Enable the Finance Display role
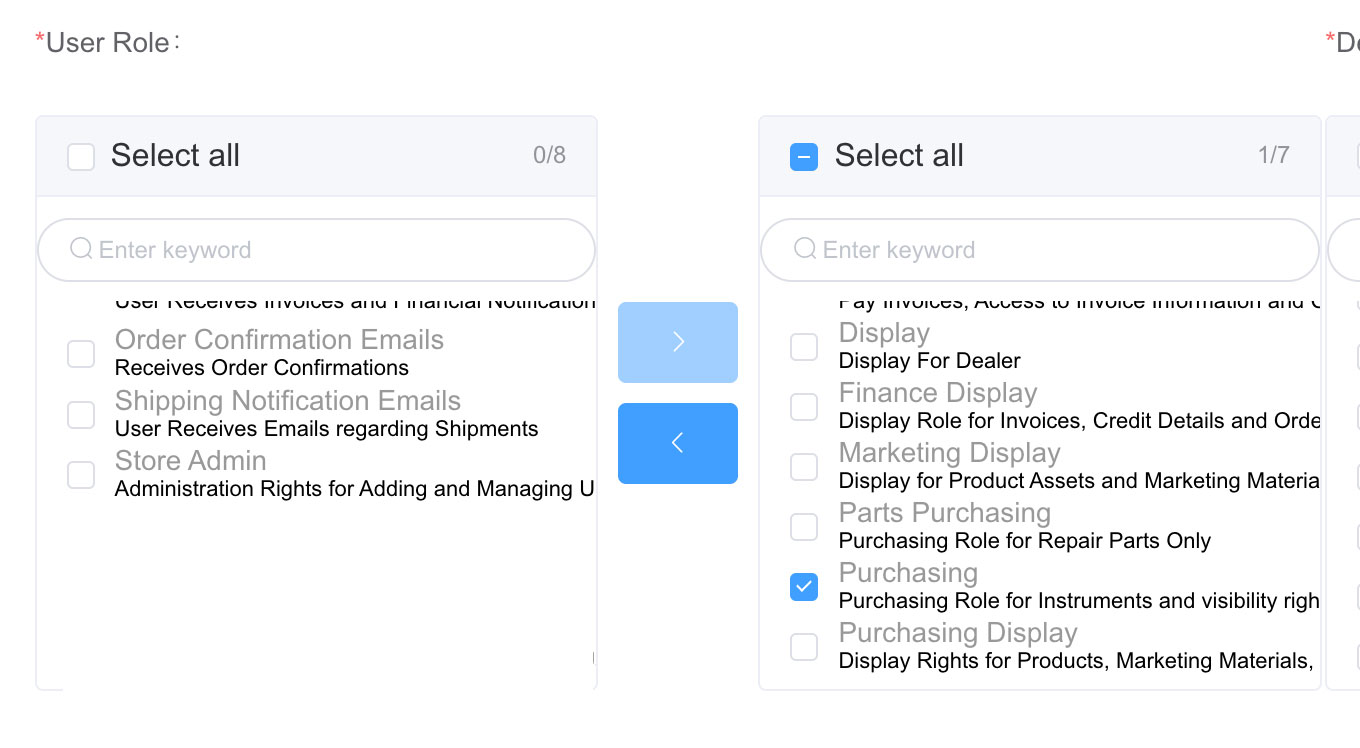 804,406
